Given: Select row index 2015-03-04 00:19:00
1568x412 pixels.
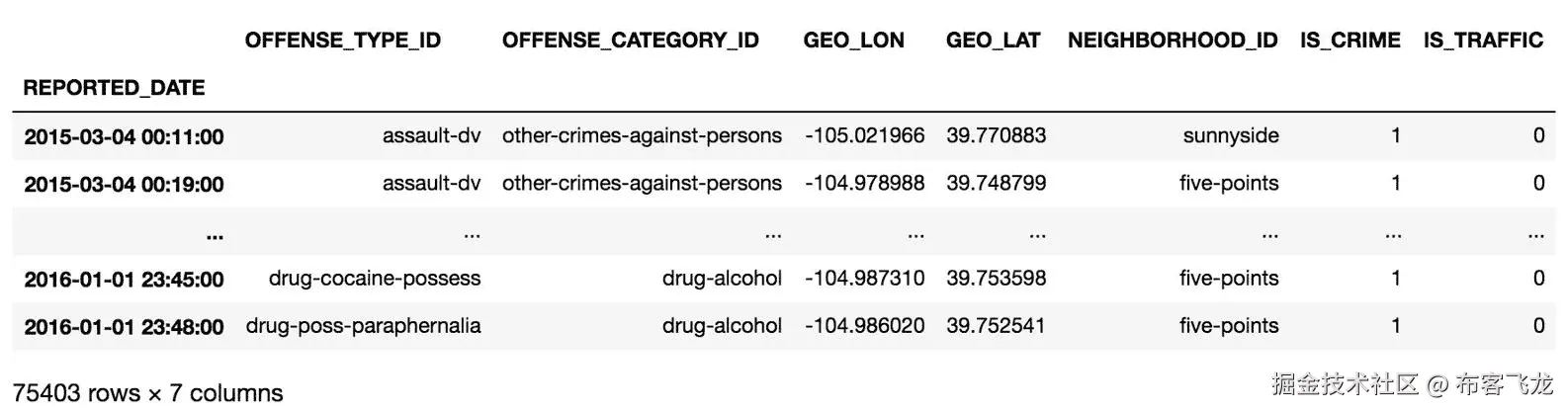Looking at the screenshot, I should pos(124,184).
